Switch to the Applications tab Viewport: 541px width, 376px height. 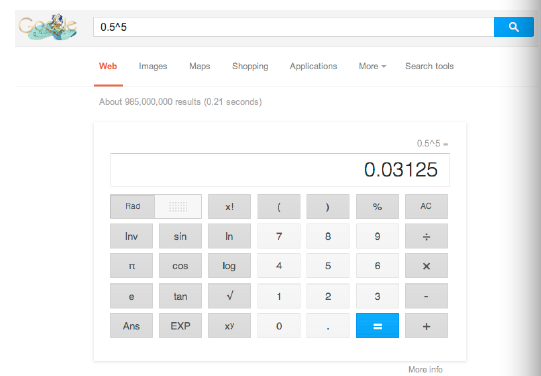point(313,66)
